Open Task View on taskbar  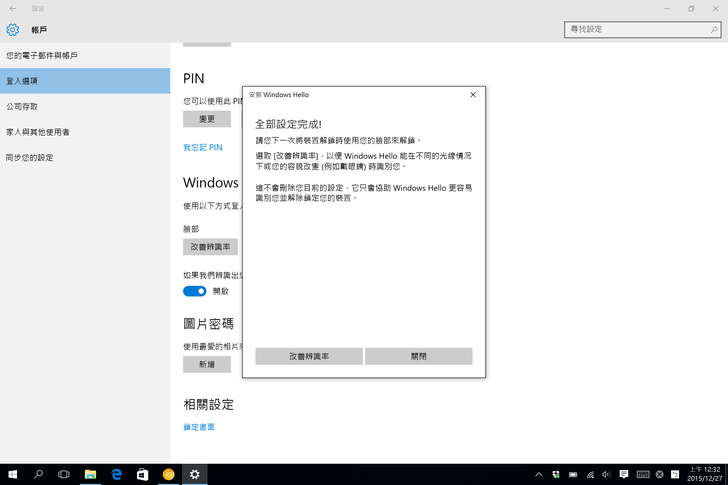pos(64,474)
